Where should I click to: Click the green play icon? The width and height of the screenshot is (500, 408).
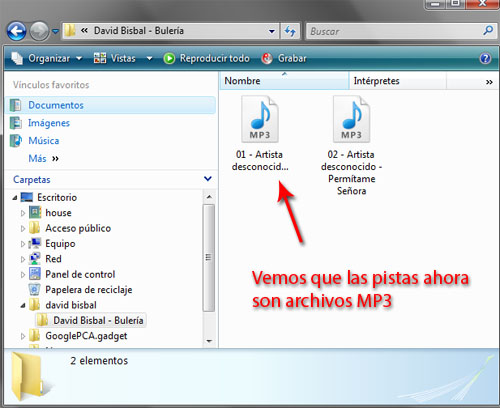pos(169,59)
